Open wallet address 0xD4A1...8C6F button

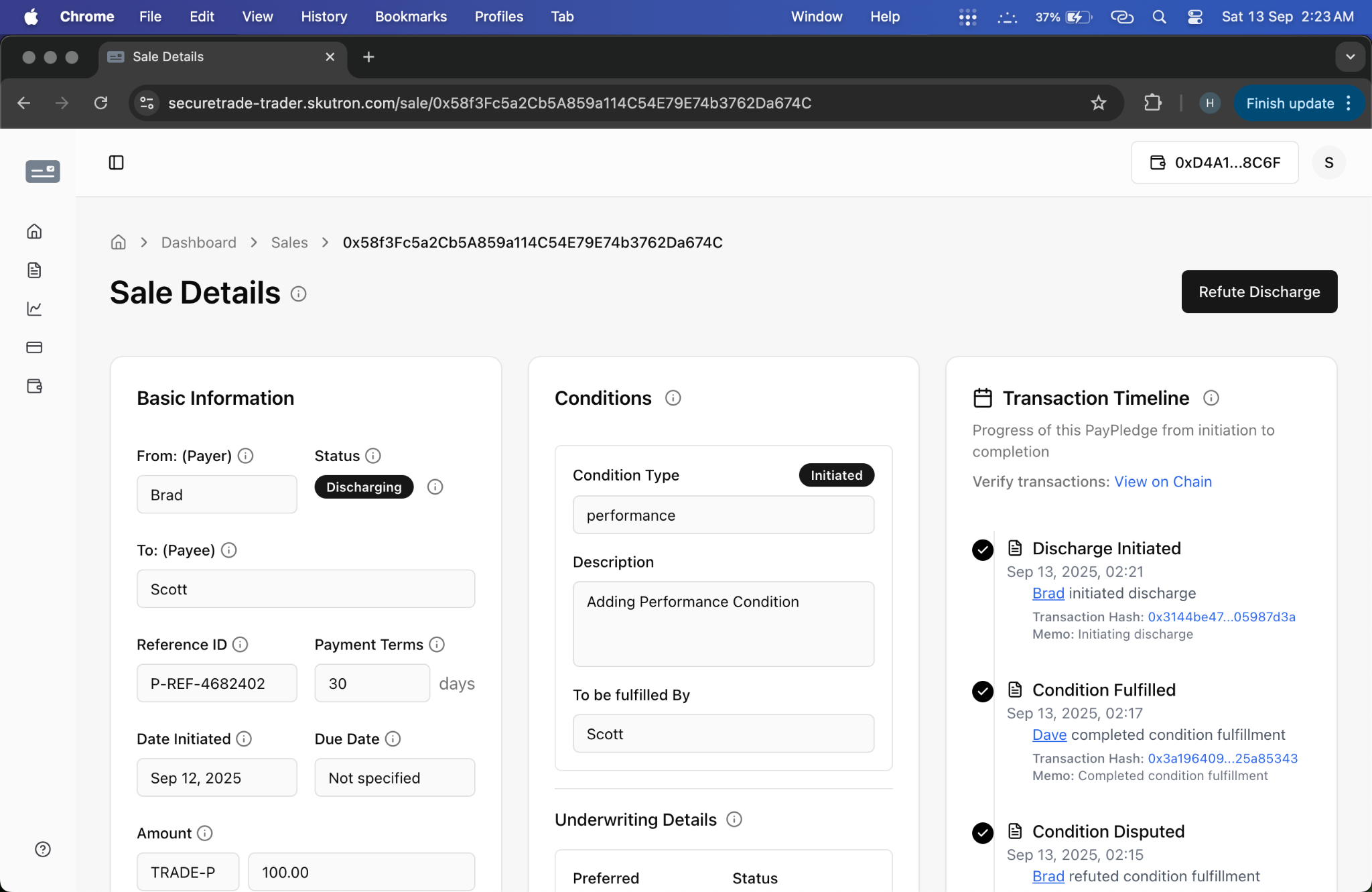(1215, 162)
